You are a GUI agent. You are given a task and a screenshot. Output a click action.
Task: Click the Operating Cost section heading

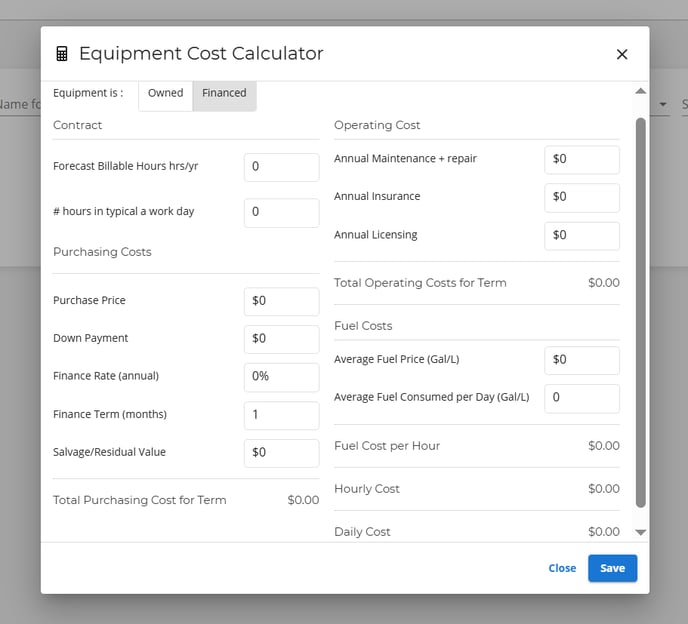click(377, 125)
